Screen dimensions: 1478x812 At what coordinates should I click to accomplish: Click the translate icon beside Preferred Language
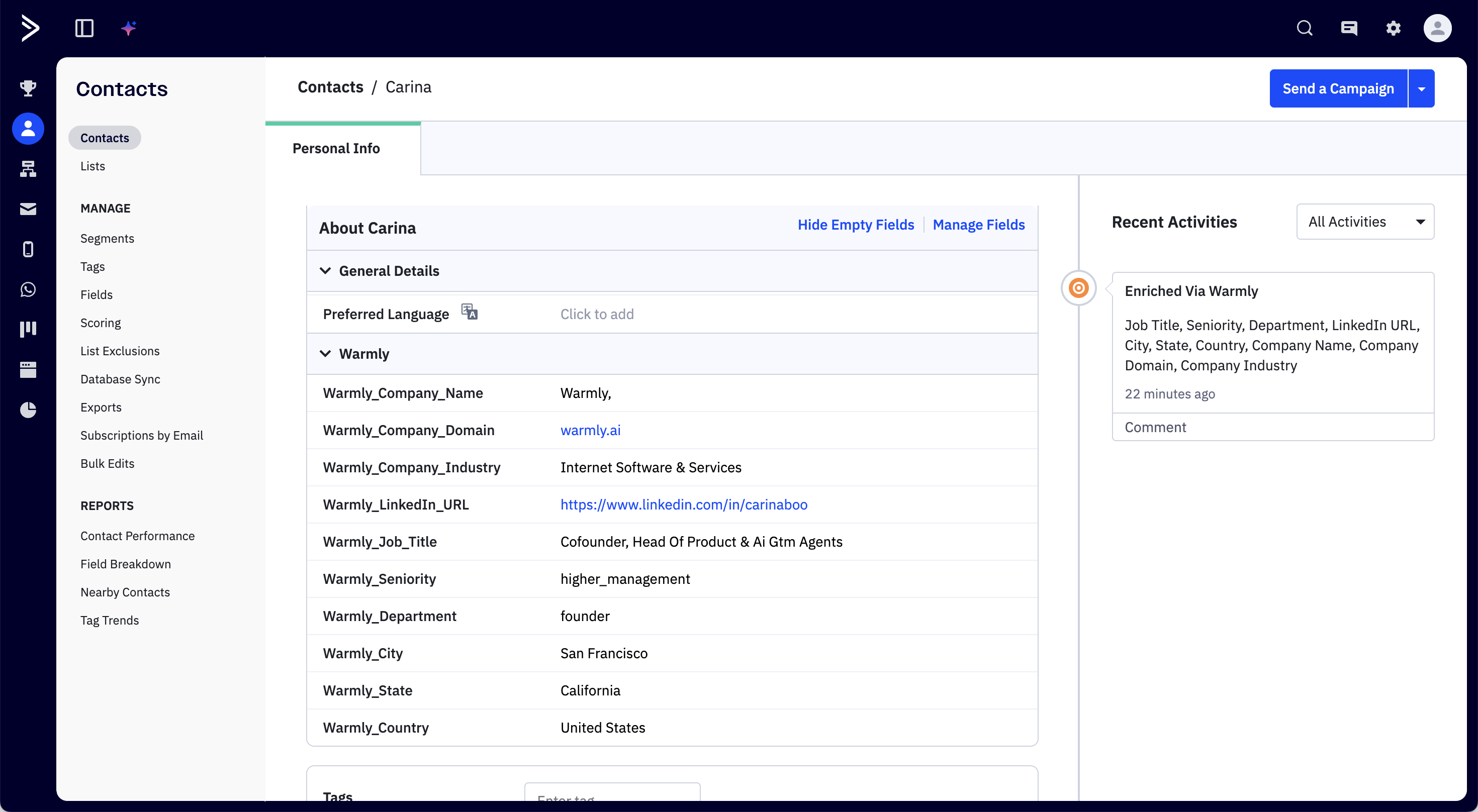coord(470,312)
